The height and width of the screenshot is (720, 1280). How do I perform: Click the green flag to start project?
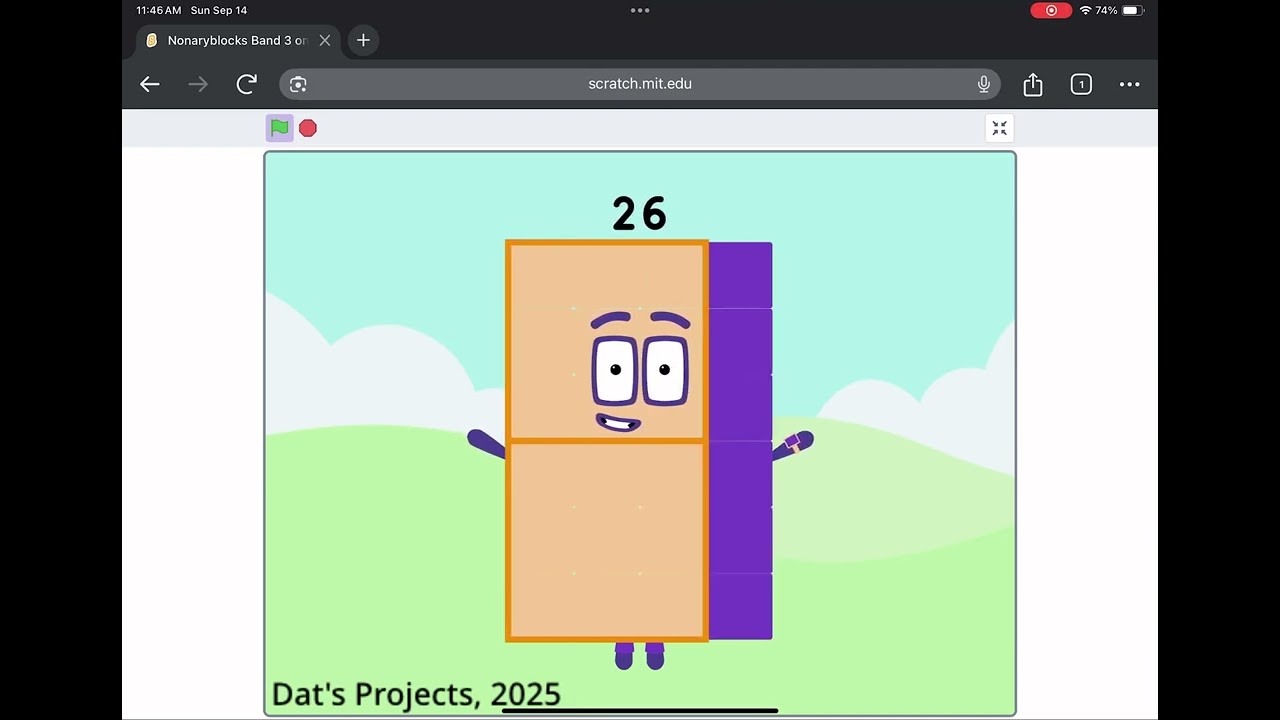[x=280, y=128]
